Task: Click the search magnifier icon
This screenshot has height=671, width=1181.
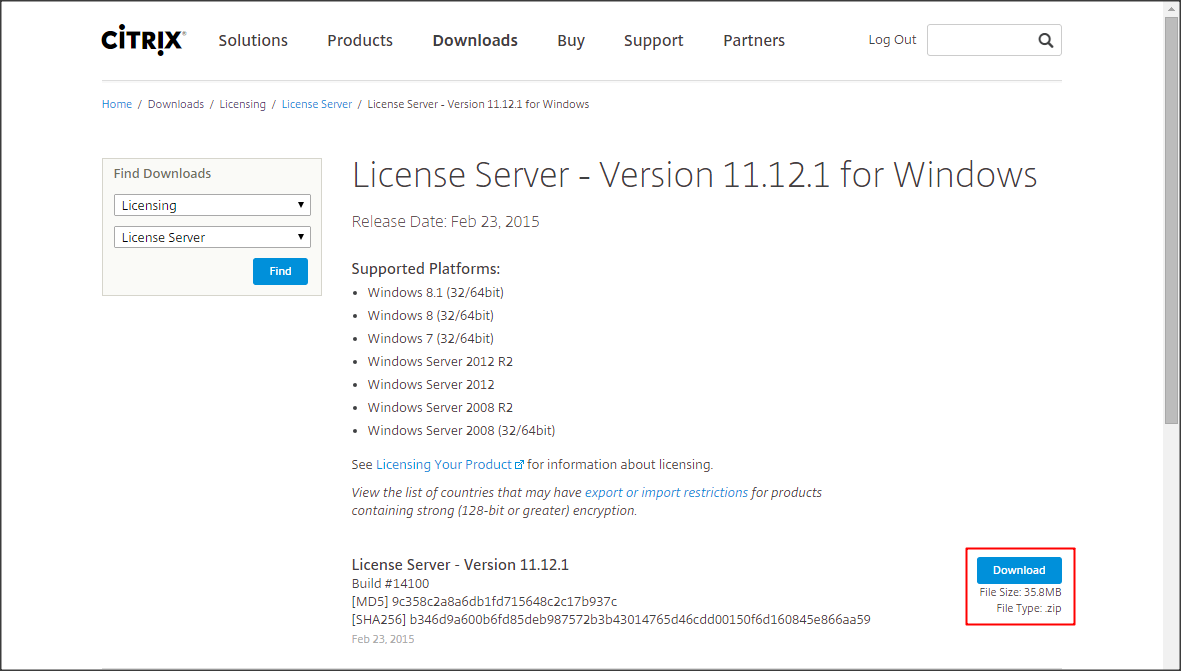Action: click(x=1045, y=40)
